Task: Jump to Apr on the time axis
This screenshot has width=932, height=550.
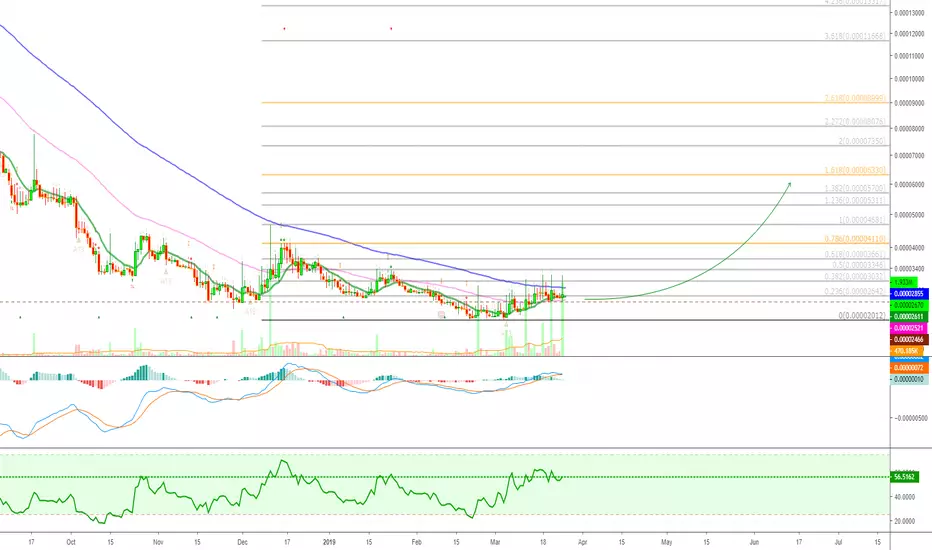Action: (582, 542)
